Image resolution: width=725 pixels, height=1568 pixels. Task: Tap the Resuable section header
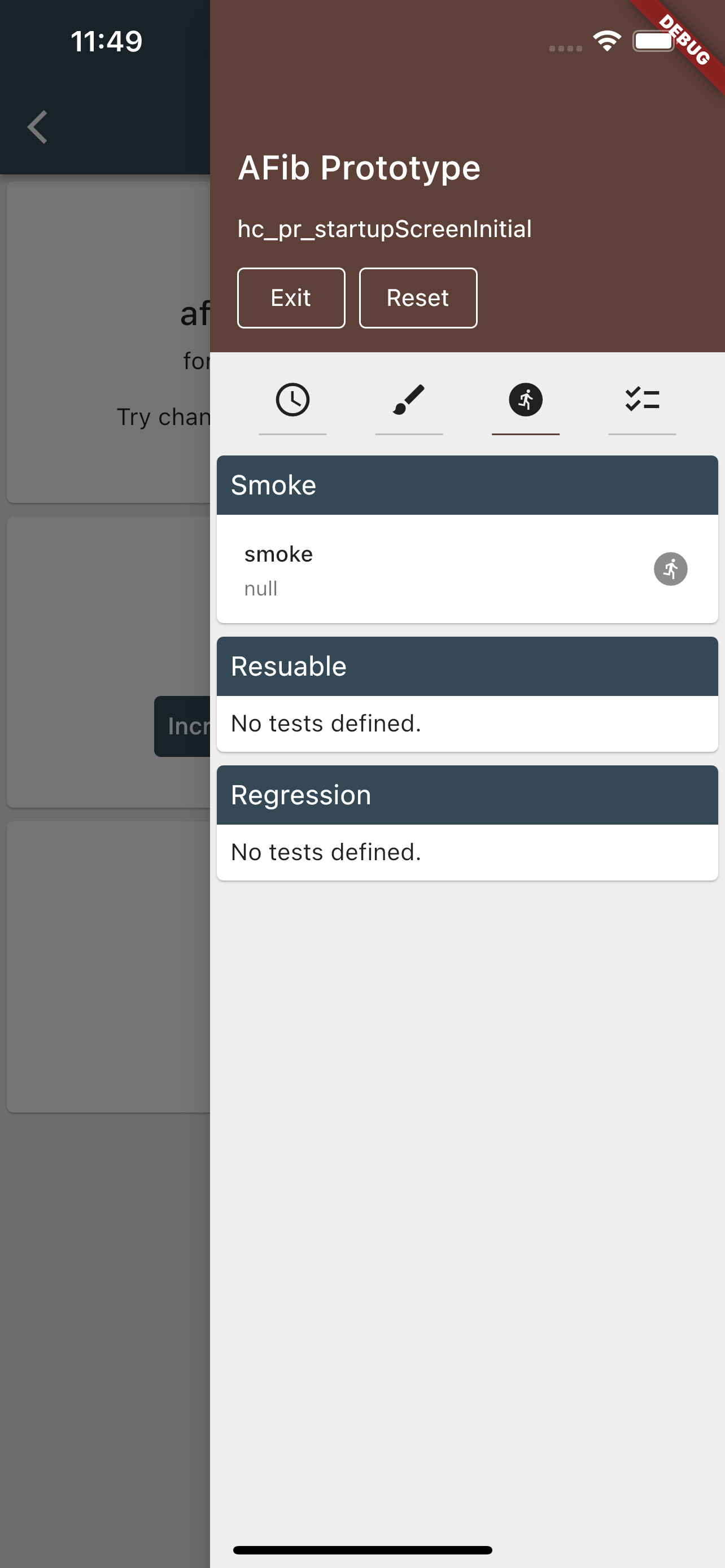click(x=468, y=667)
